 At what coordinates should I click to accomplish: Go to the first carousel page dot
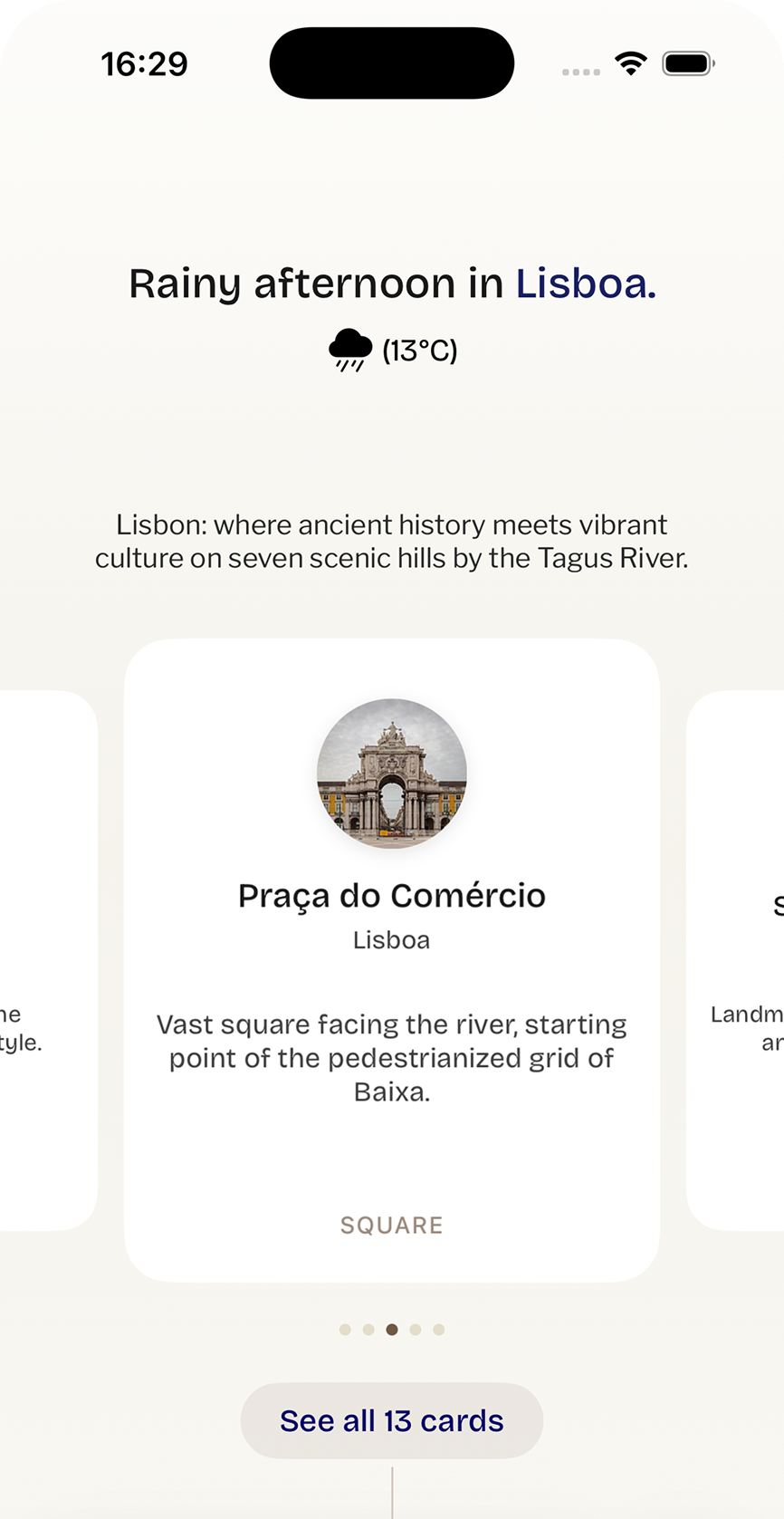[345, 1330]
